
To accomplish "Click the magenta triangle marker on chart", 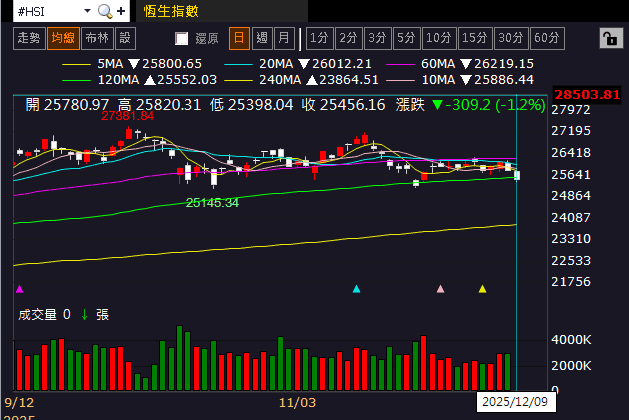I will [x=20, y=289].
